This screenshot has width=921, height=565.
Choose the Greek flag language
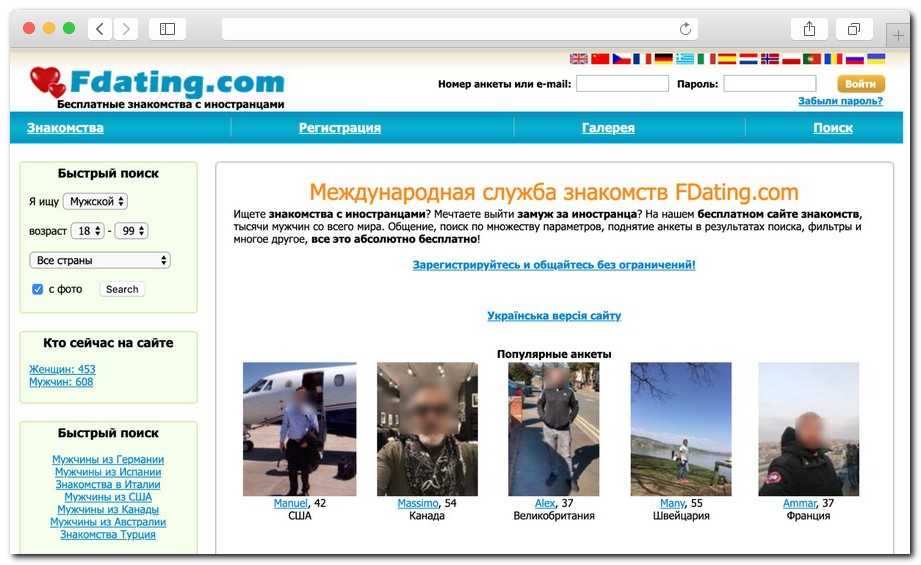[x=685, y=59]
